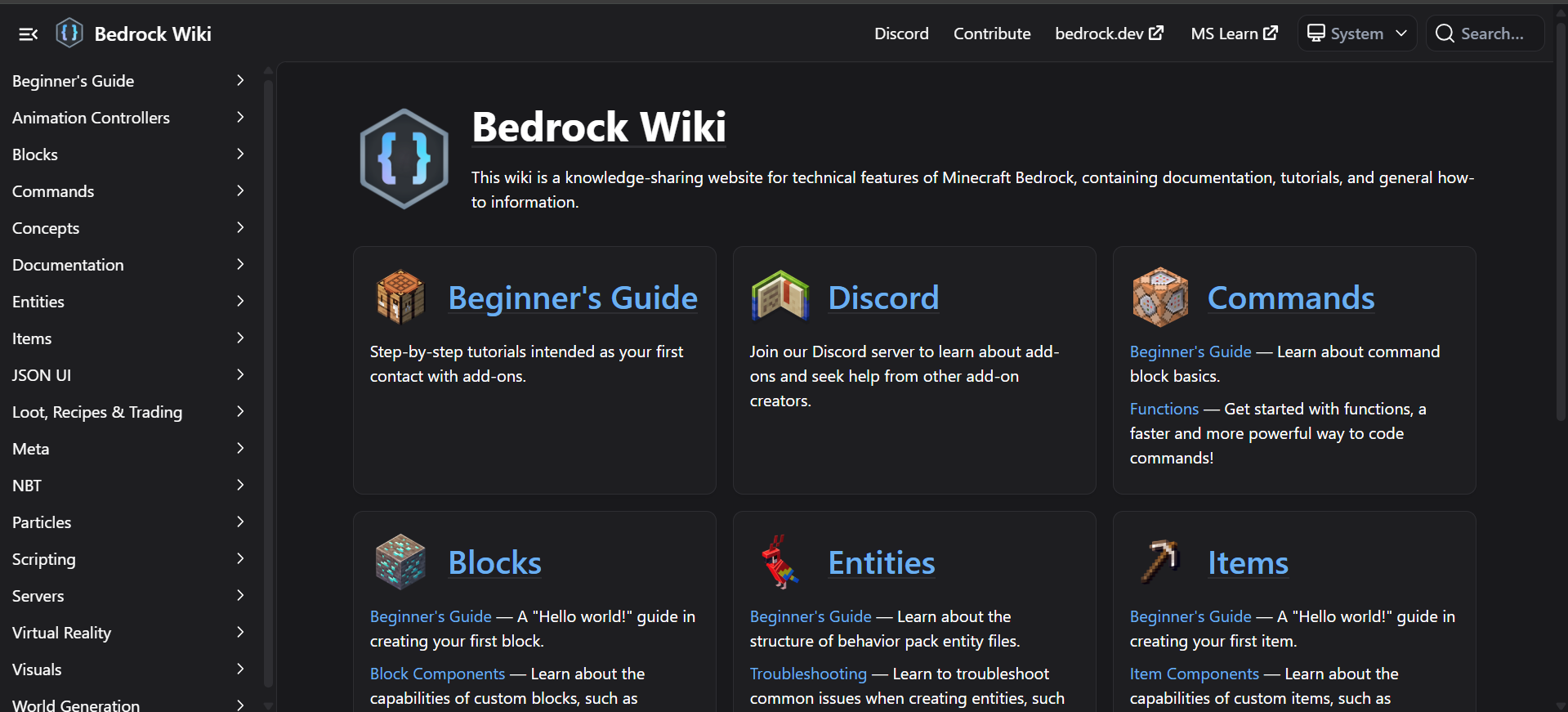Select JSON UI in the sidebar
1568x712 pixels.
(x=42, y=375)
